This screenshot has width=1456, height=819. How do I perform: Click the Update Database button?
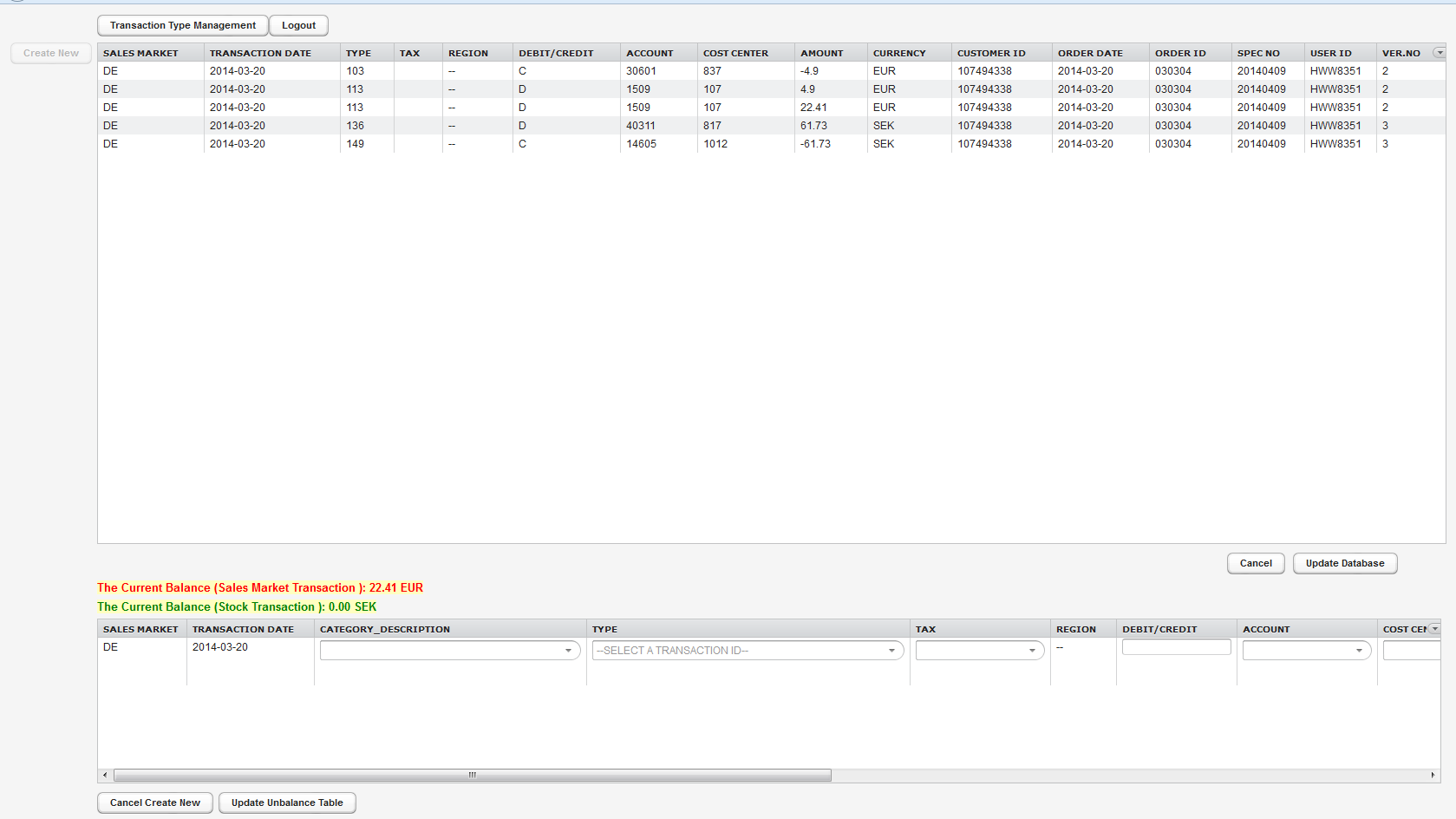(x=1344, y=563)
